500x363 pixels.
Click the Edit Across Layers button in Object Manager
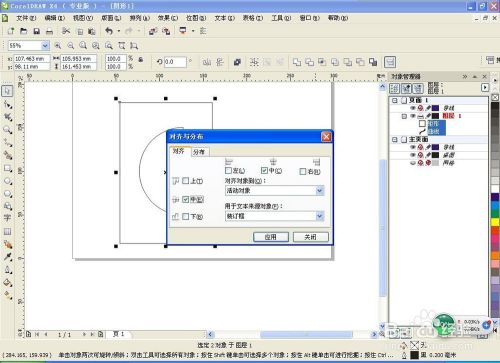tap(406, 88)
